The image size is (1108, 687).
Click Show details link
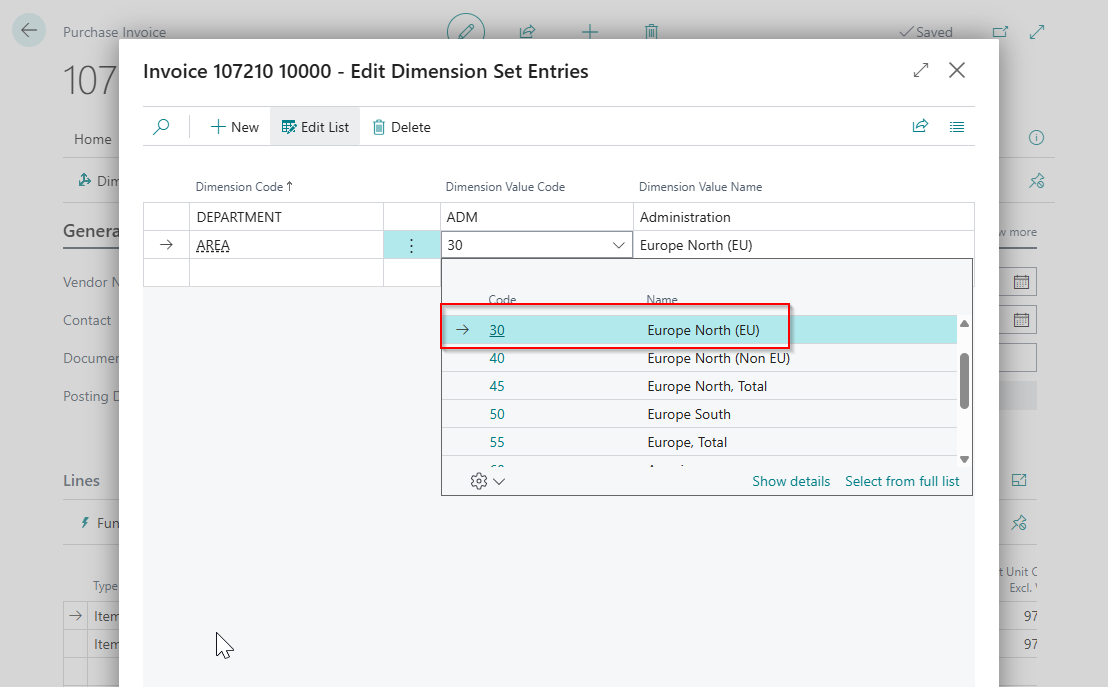click(x=791, y=481)
